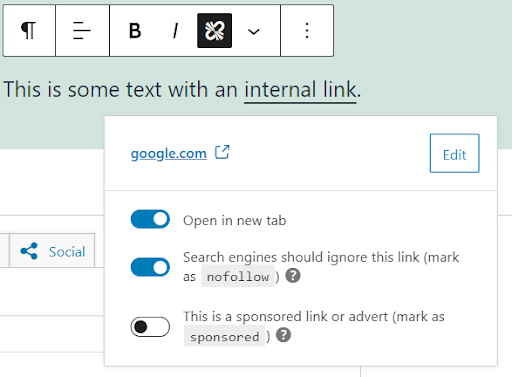Click the help icon next to sponsored
This screenshot has width=512, height=377.
pos(284,335)
